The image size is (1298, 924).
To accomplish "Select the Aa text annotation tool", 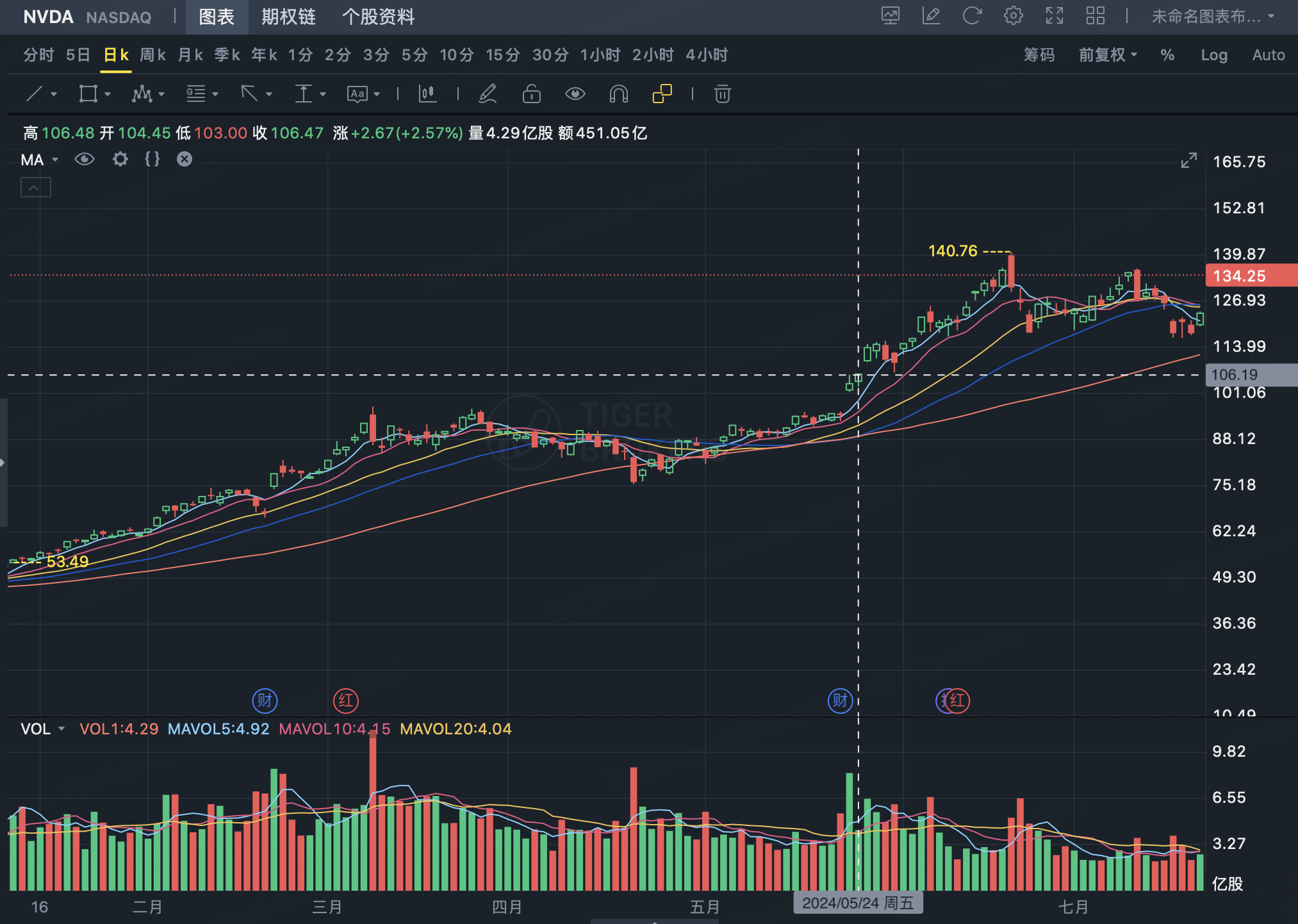I will [357, 94].
